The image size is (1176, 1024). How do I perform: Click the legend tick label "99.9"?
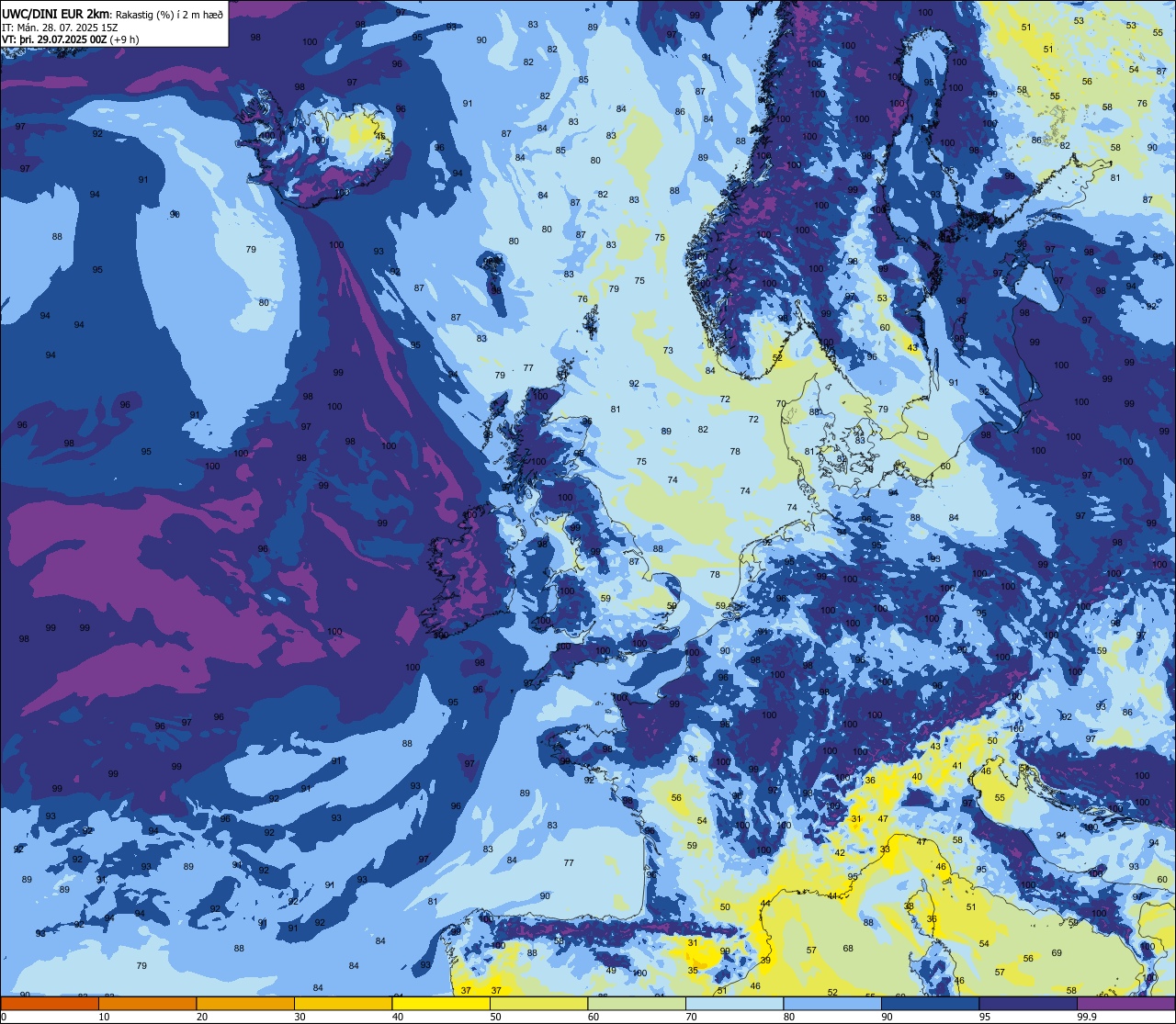coord(1087,1017)
